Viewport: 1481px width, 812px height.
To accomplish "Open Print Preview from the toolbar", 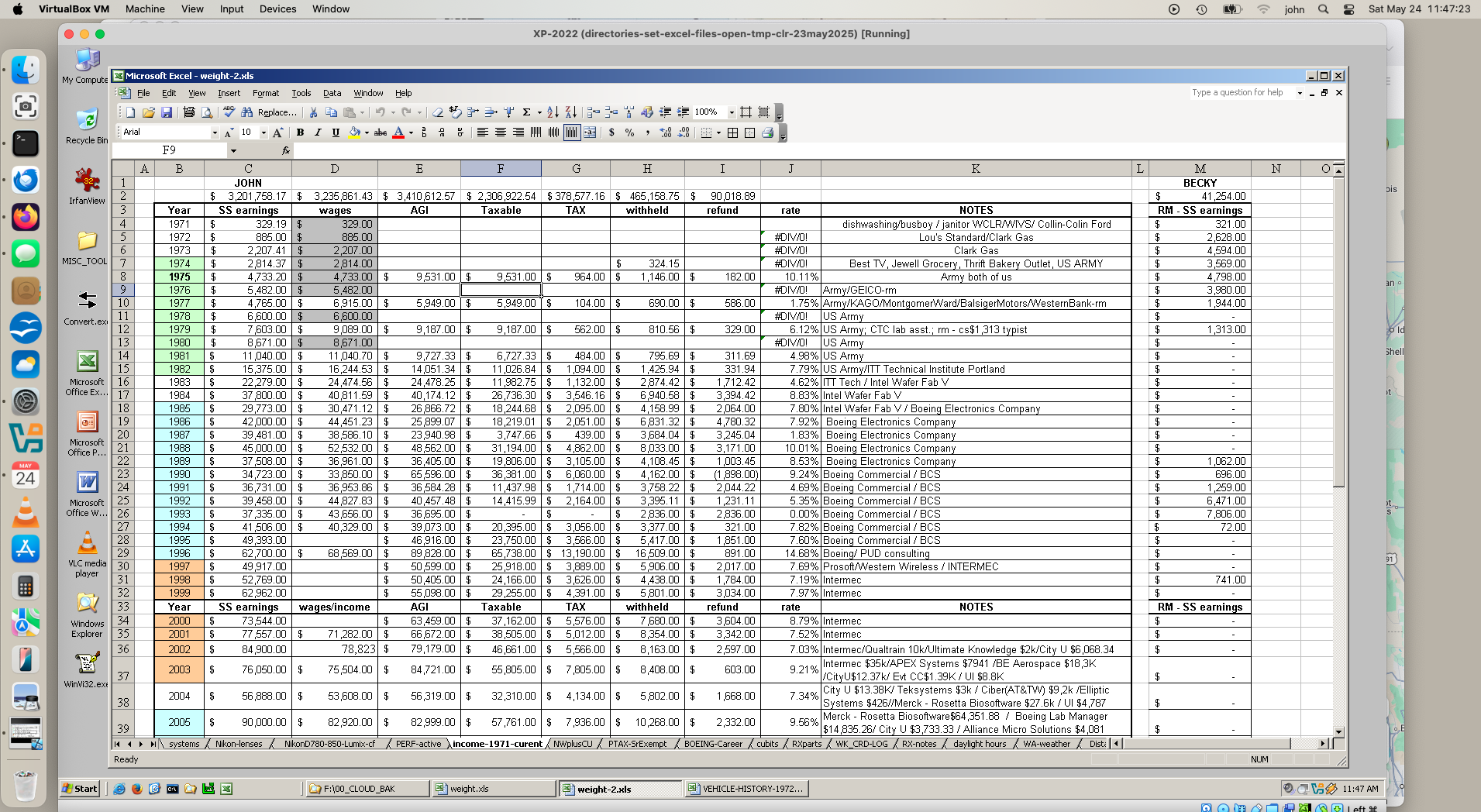I will pyautogui.click(x=207, y=112).
